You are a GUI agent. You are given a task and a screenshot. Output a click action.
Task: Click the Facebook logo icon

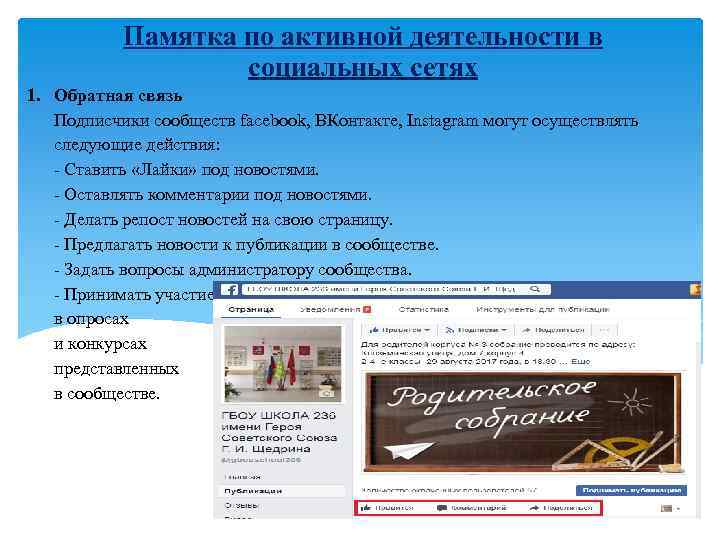(x=231, y=290)
